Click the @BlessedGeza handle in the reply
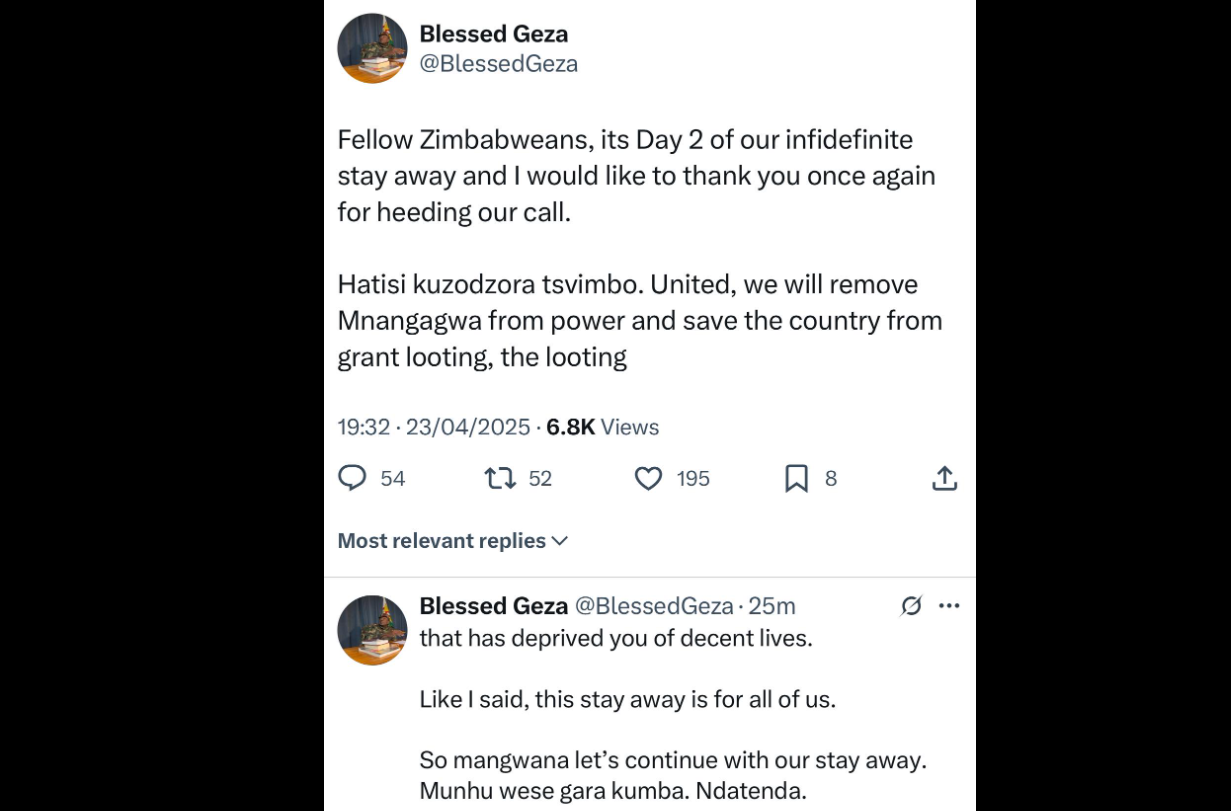This screenshot has height=811, width=1231. pyautogui.click(x=654, y=606)
